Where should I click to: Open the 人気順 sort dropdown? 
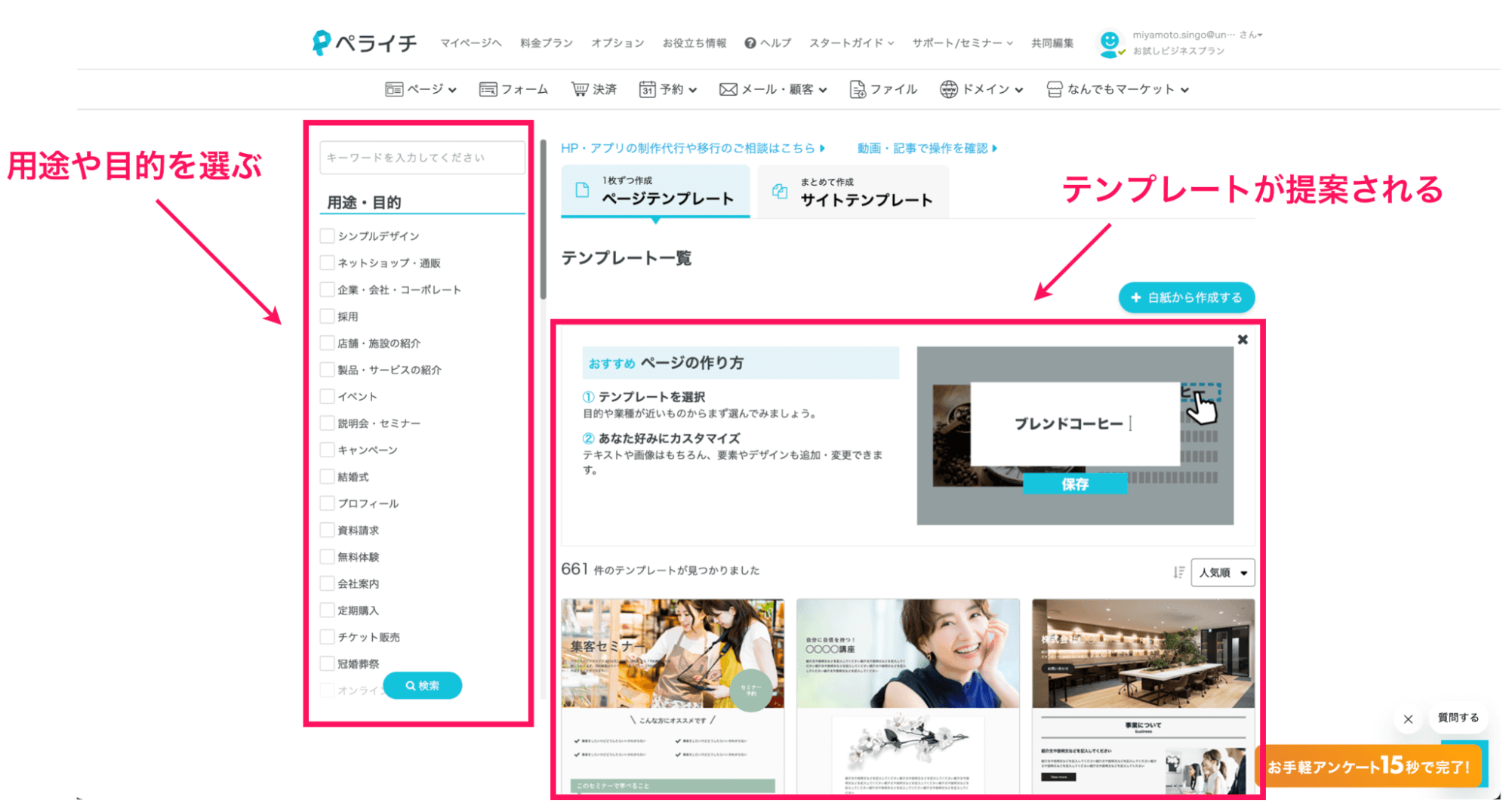pos(1222,572)
